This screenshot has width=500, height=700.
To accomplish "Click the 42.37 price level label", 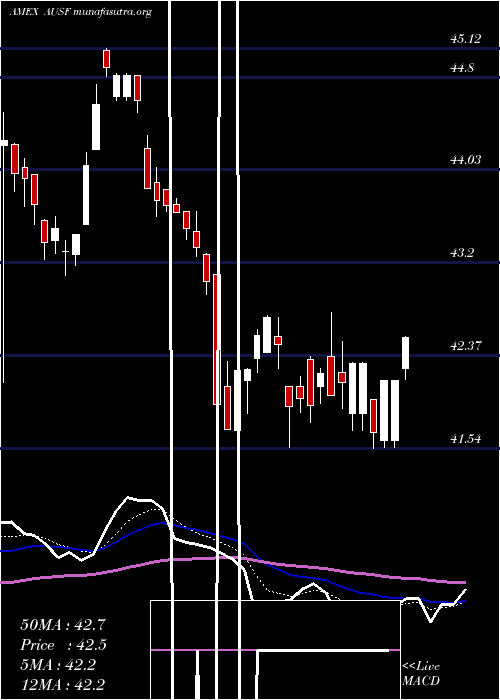I will point(466,346).
